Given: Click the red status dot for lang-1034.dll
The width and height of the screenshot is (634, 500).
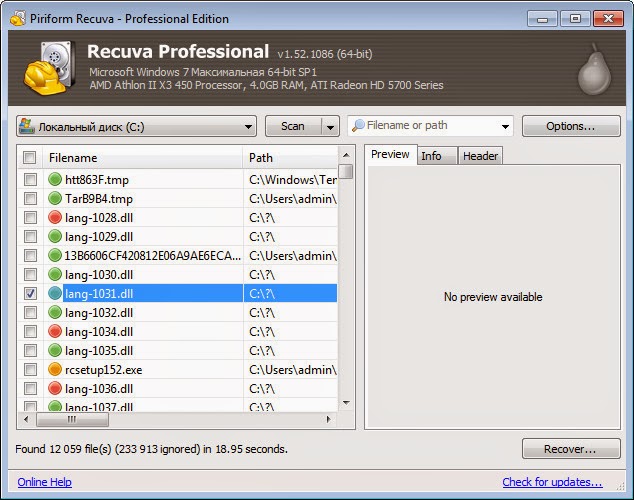Looking at the screenshot, I should click(x=55, y=331).
